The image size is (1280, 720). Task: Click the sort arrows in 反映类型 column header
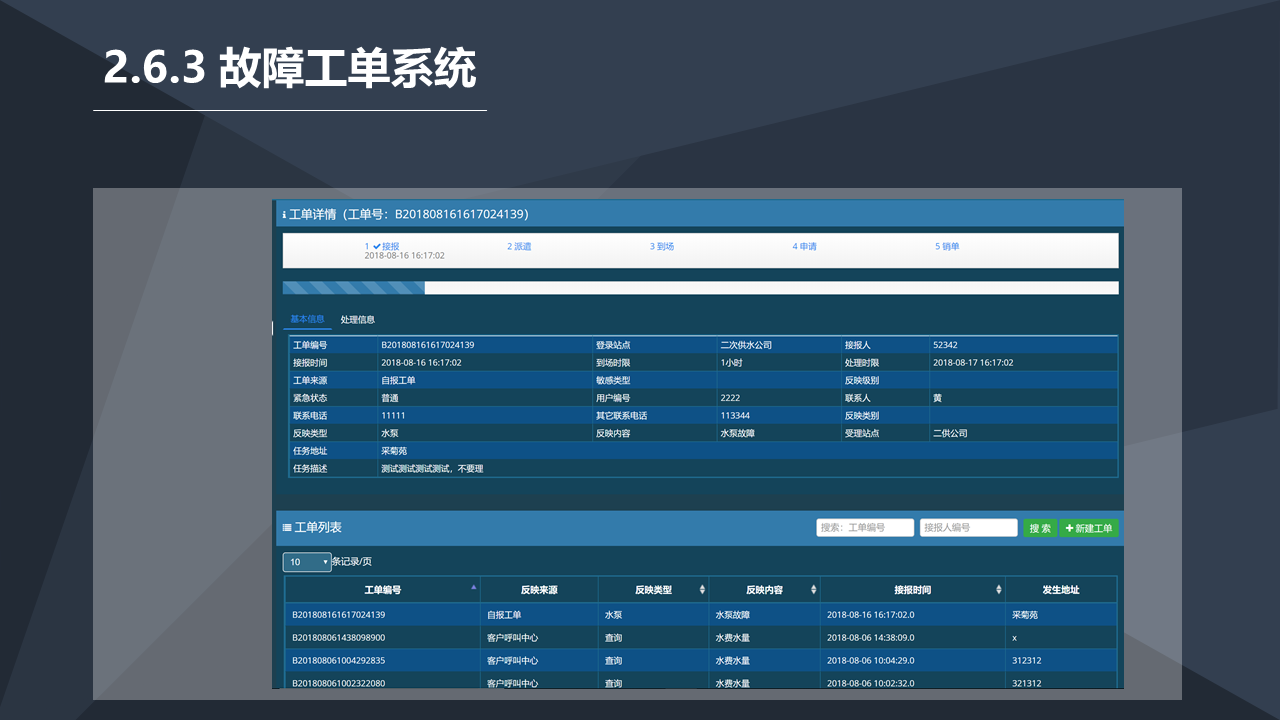tap(702, 590)
